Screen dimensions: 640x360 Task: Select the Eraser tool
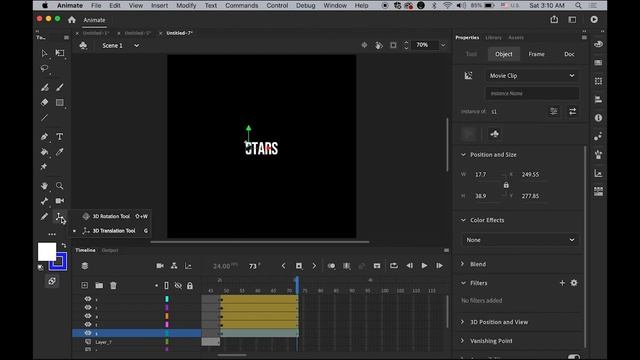coord(44,102)
